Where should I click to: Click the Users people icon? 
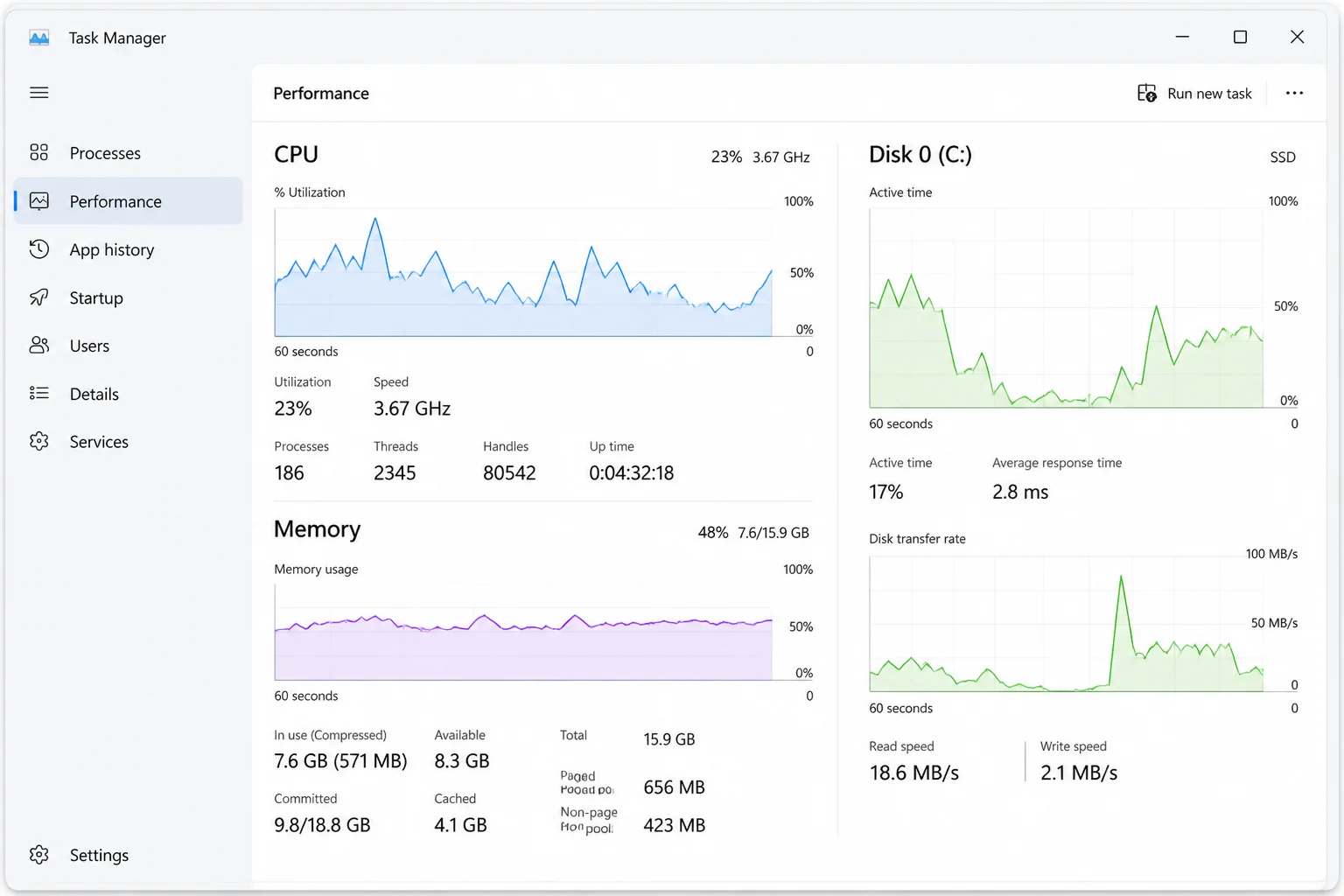[39, 345]
